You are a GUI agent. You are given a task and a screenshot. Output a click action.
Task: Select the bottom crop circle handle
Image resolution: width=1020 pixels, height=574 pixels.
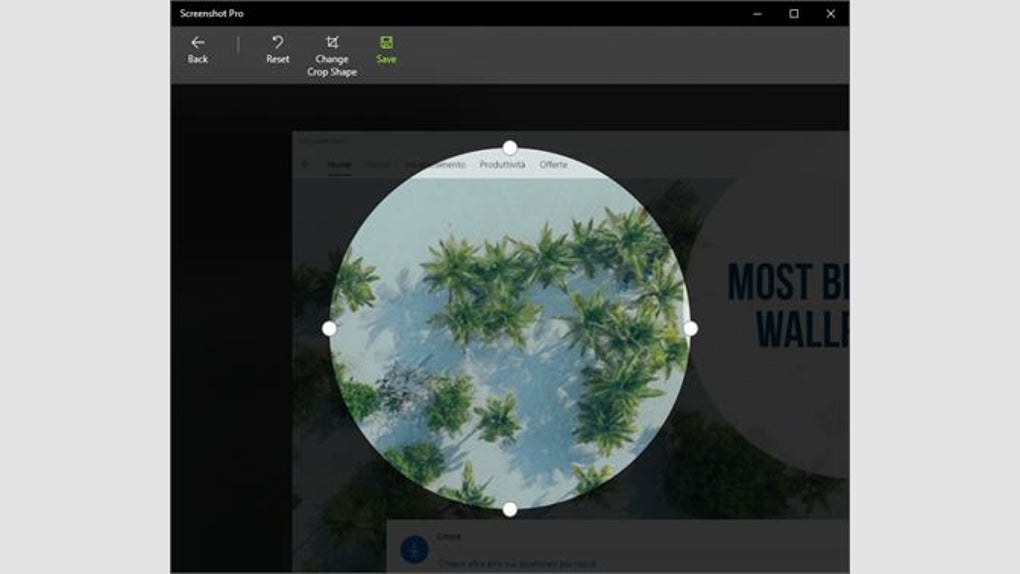coord(510,510)
